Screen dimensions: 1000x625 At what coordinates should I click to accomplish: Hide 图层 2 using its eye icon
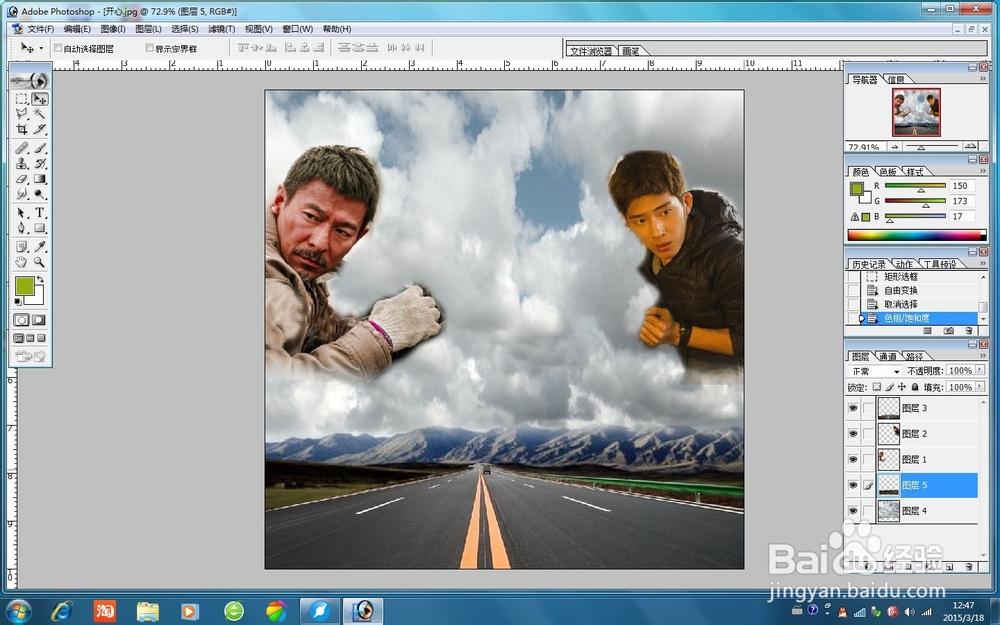[853, 434]
